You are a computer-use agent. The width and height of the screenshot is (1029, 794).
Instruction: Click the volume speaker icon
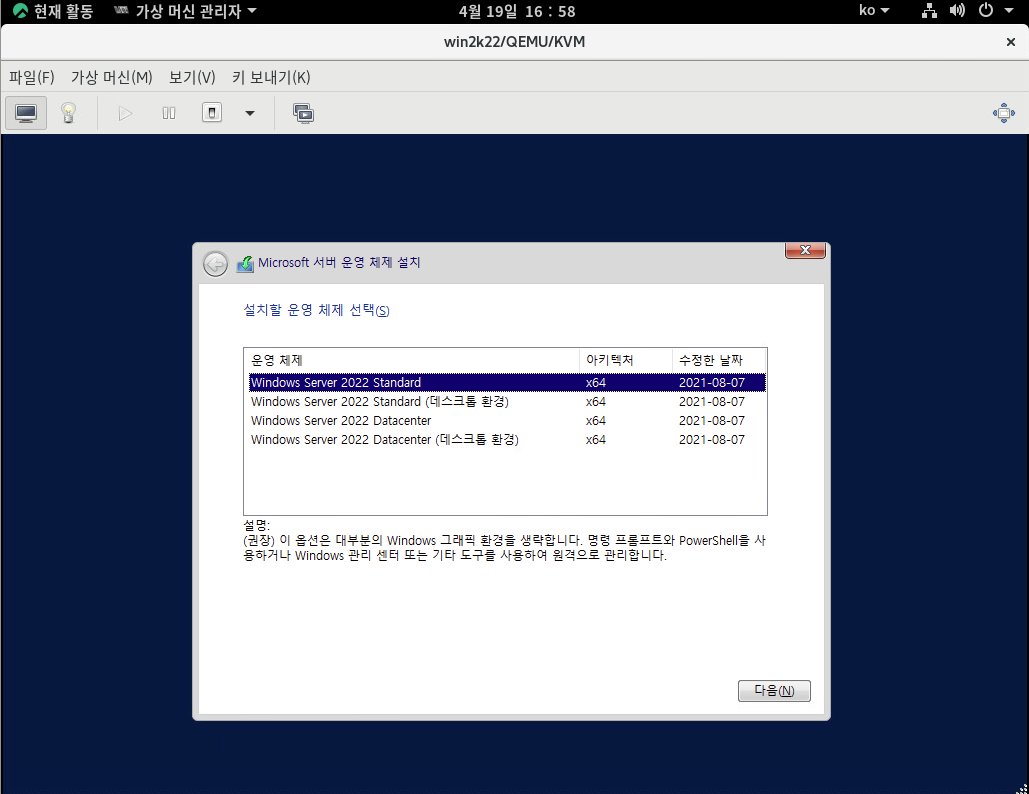click(x=957, y=10)
